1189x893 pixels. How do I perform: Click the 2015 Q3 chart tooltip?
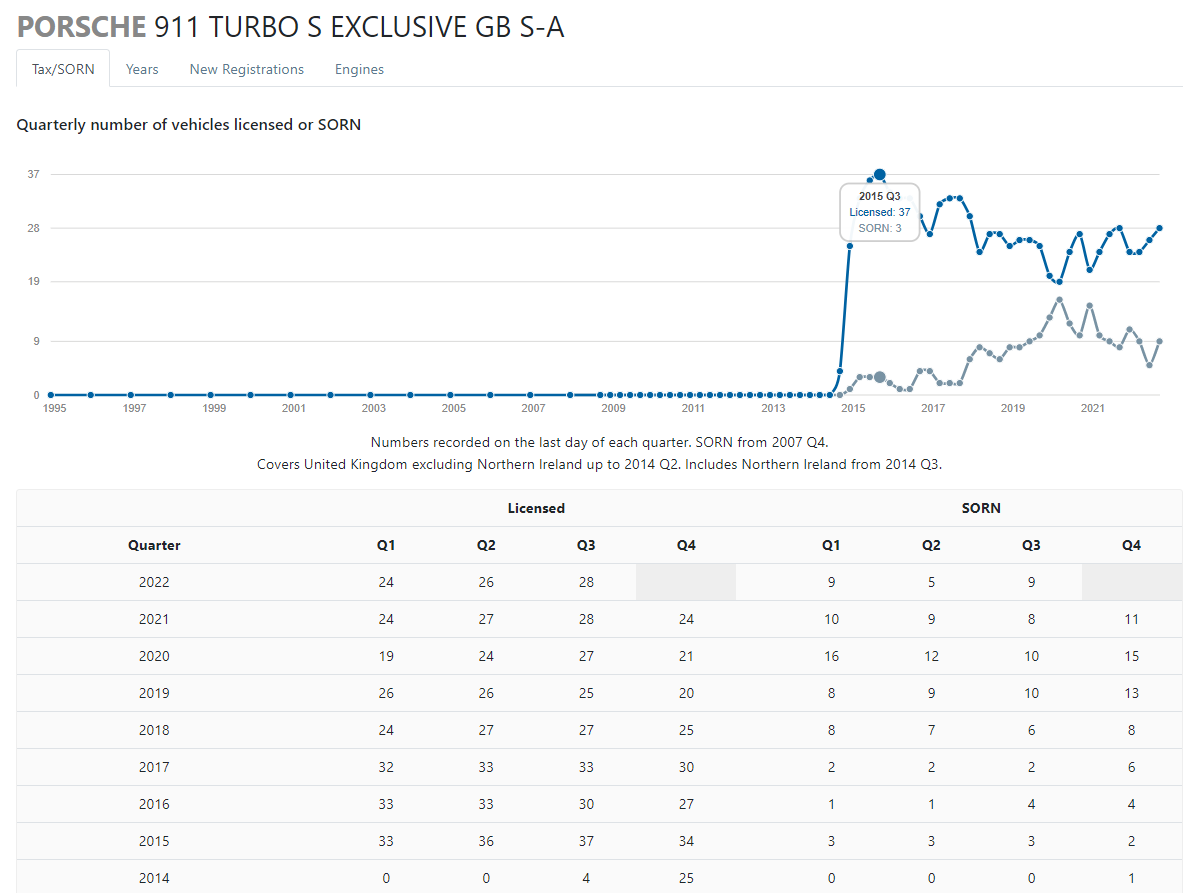pos(880,212)
